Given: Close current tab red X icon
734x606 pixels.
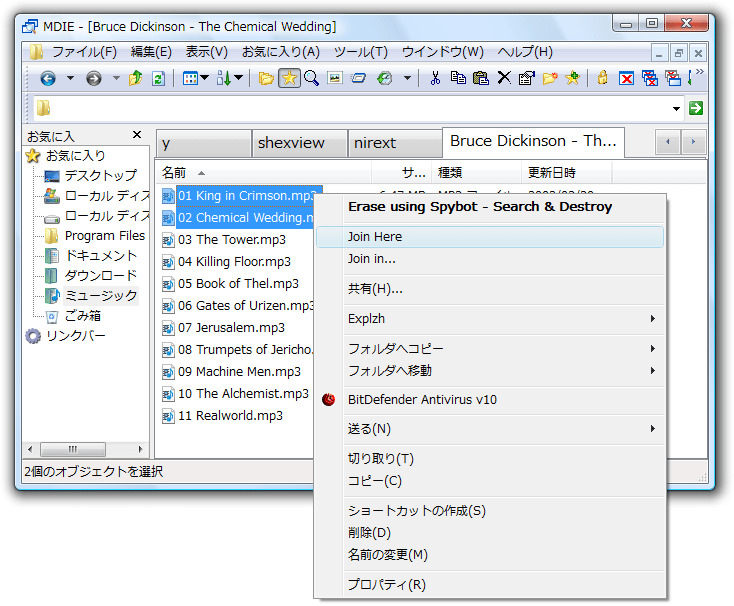Looking at the screenshot, I should click(626, 78).
